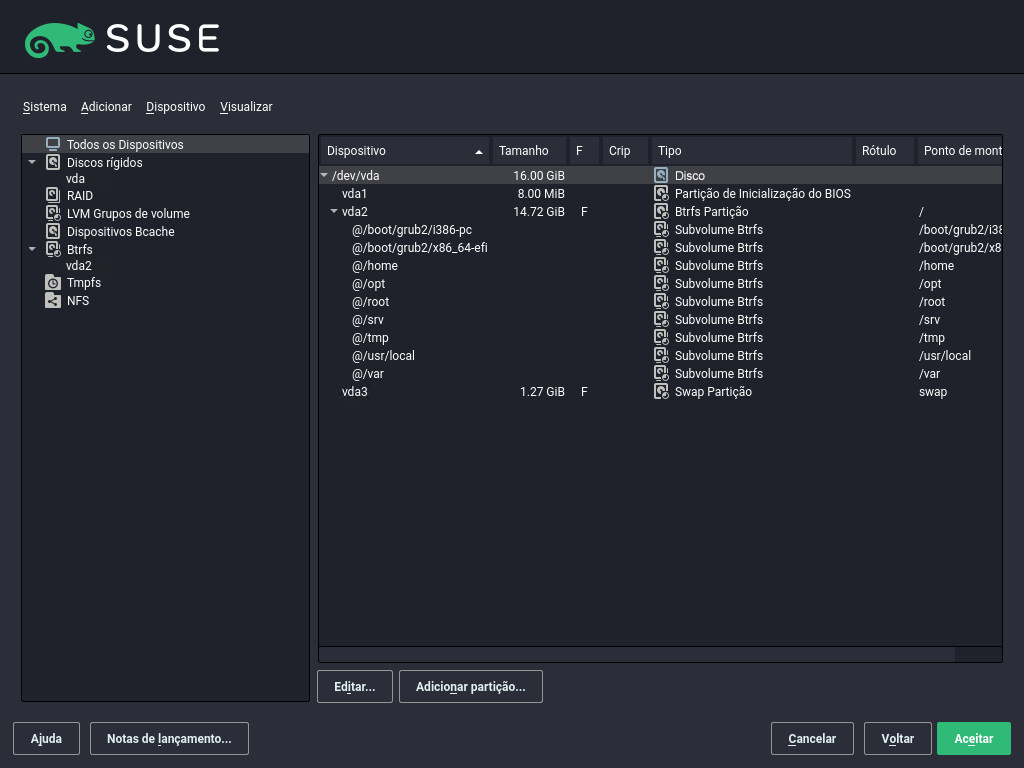The image size is (1024, 768).
Task: Click the RAID icon in sidebar
Action: (x=53, y=195)
